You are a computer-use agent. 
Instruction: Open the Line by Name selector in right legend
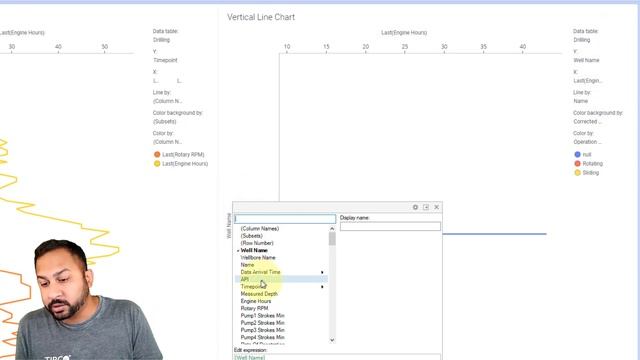pyautogui.click(x=580, y=101)
